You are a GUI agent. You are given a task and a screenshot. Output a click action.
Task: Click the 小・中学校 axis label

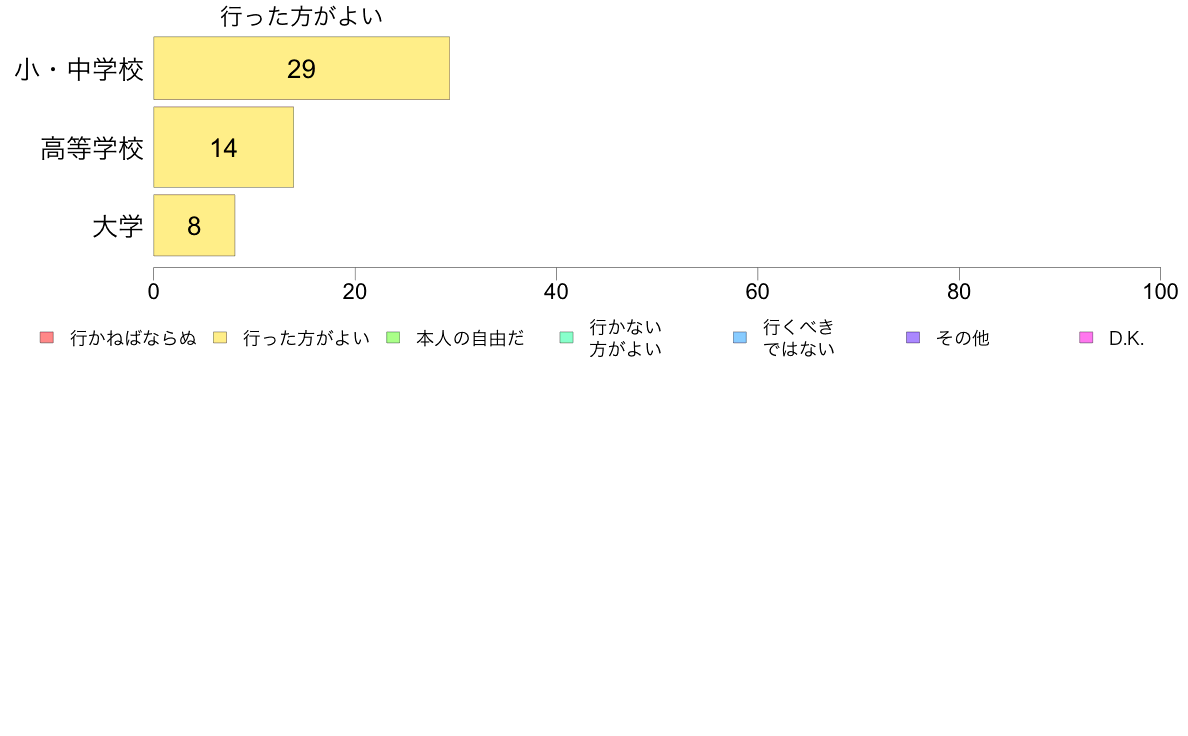coord(80,70)
